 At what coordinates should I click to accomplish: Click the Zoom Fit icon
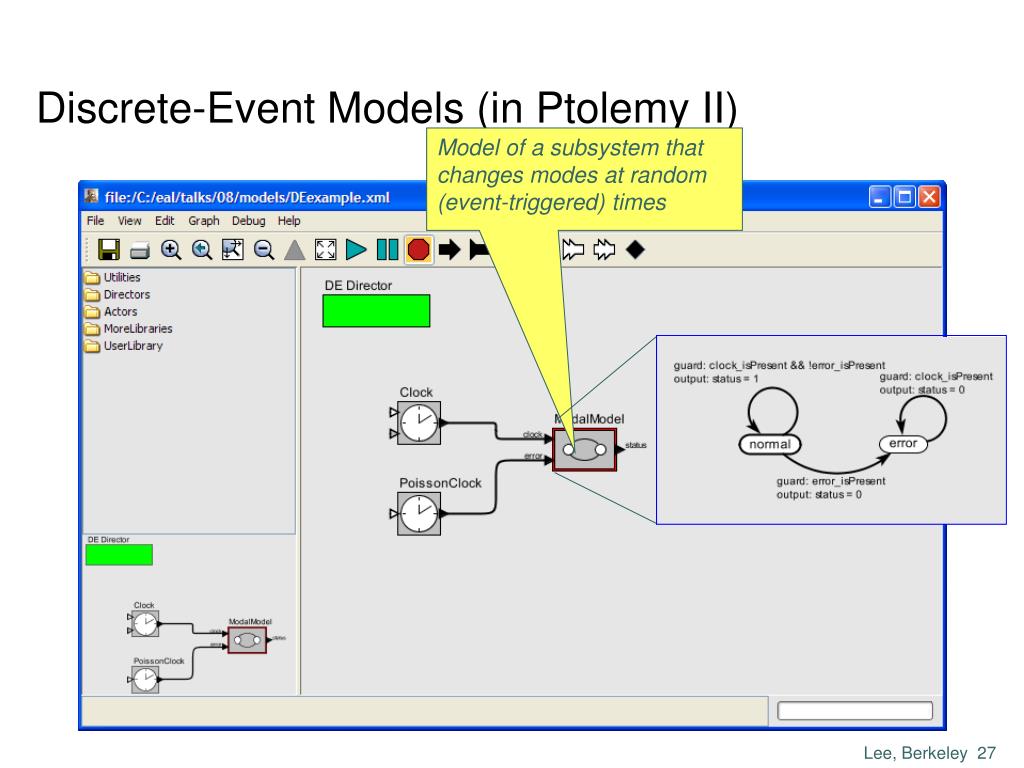pos(232,250)
